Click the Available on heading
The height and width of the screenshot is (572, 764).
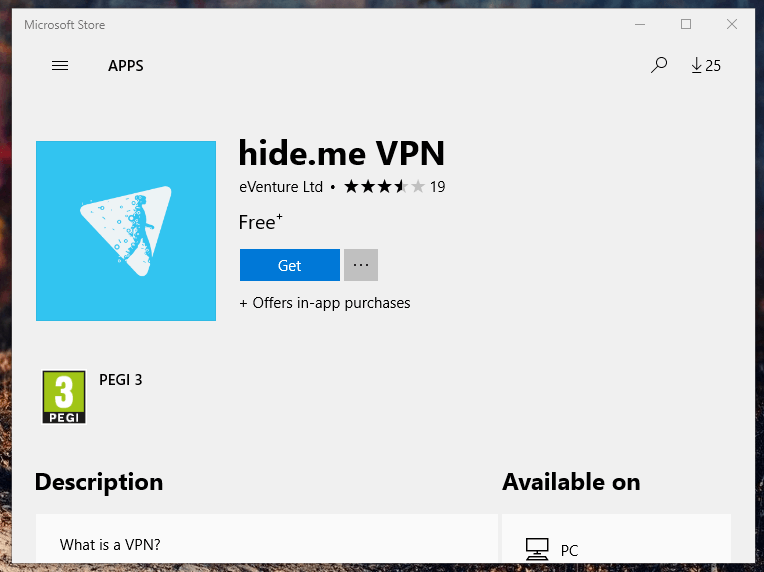pyautogui.click(x=571, y=482)
